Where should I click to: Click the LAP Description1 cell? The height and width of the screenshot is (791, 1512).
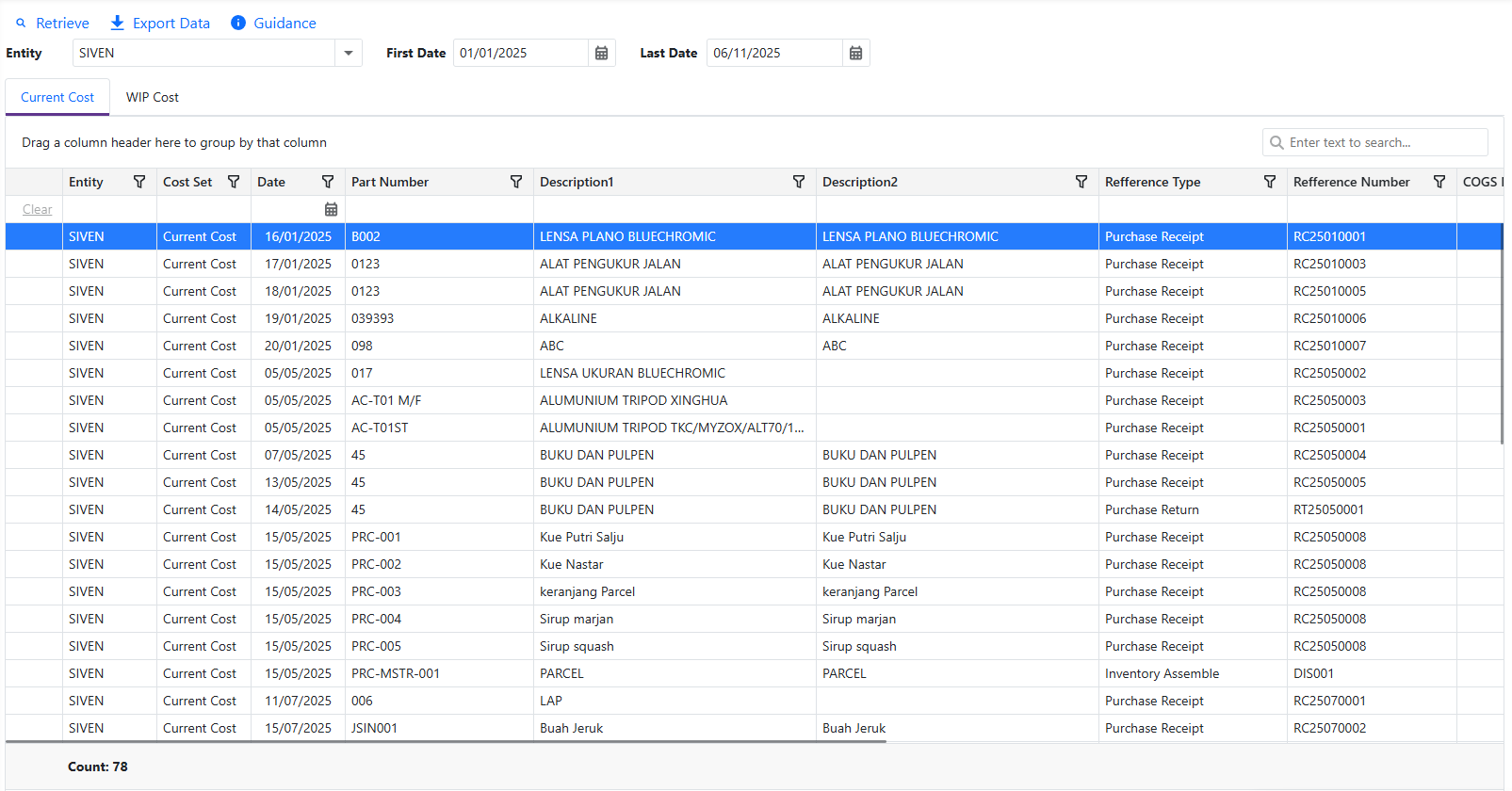[x=675, y=701]
